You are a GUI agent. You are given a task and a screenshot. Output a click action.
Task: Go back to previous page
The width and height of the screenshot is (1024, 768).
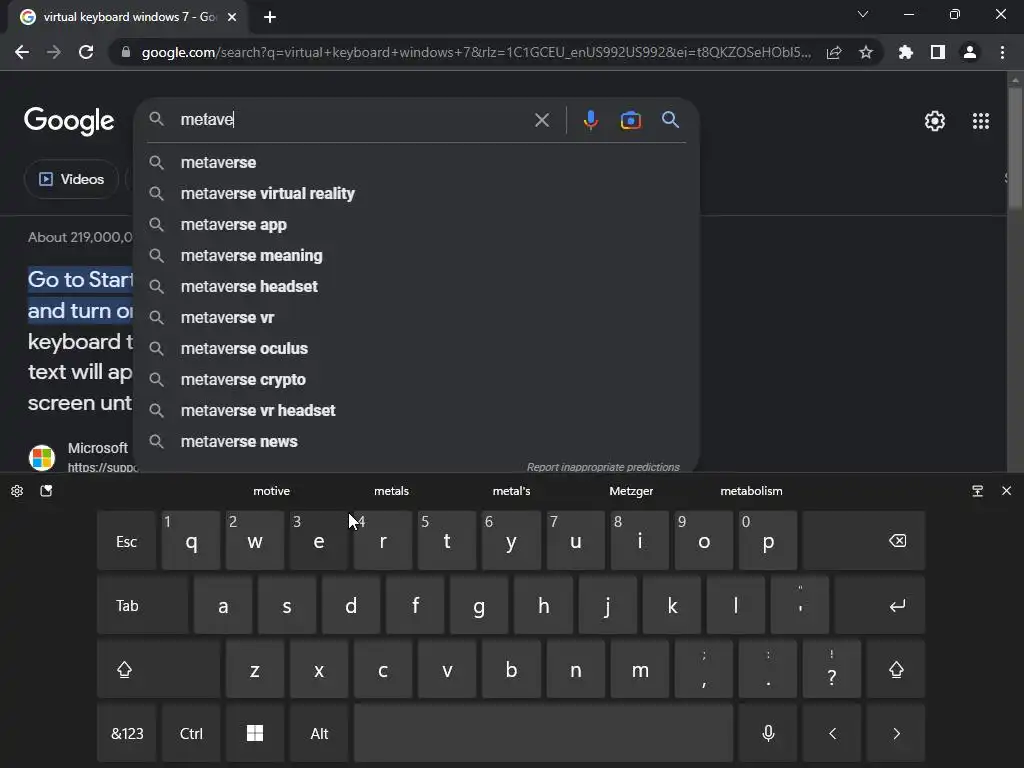tap(22, 52)
